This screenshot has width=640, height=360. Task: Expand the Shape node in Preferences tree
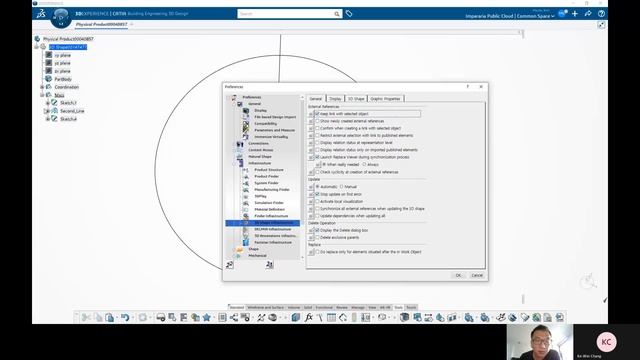point(234,249)
